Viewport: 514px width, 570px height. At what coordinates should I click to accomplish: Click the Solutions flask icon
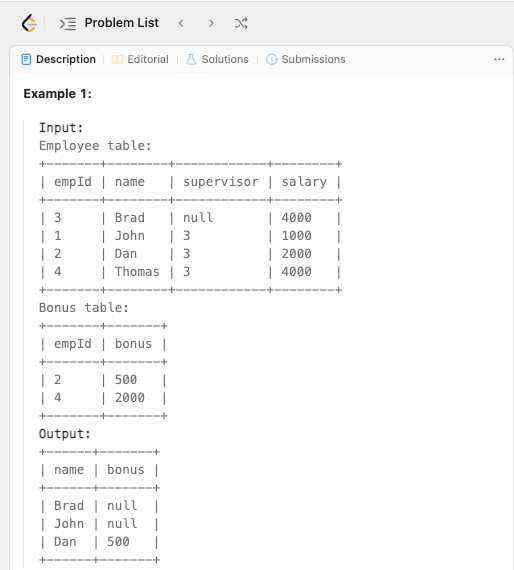191,59
